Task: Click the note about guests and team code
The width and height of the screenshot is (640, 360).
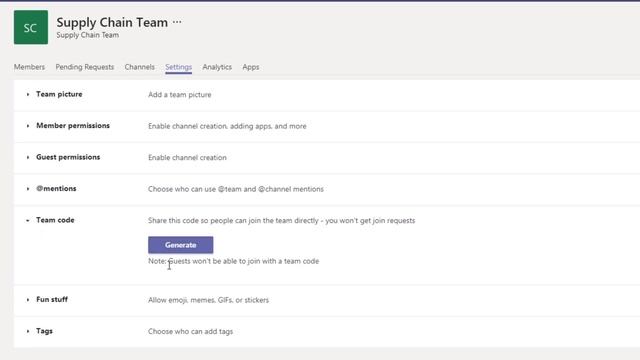Action: 233,261
